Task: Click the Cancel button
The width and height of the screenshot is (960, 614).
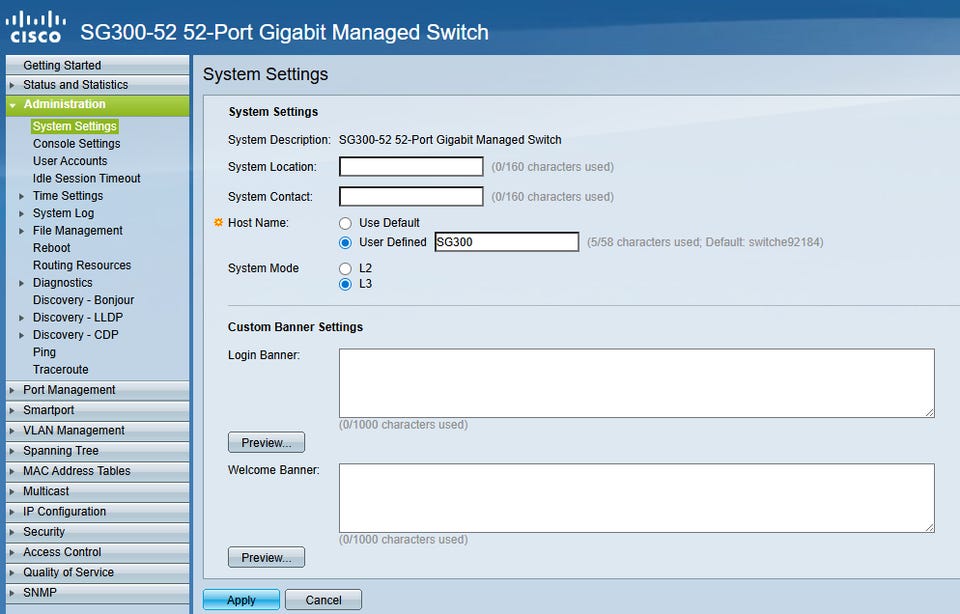Action: (x=323, y=600)
